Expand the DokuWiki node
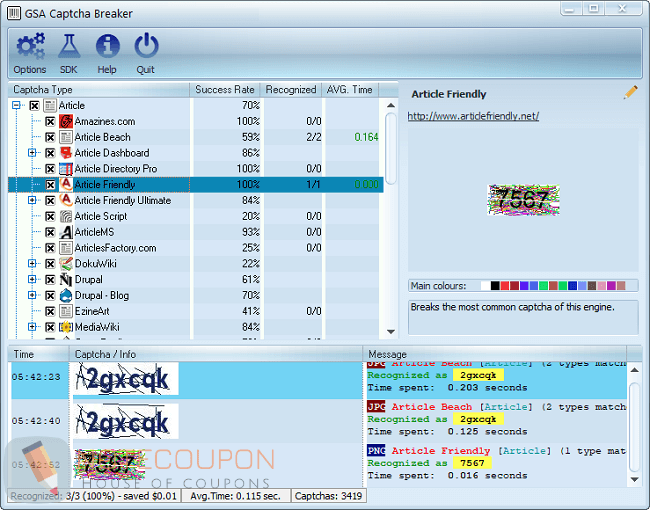650x510 pixels. click(32, 263)
